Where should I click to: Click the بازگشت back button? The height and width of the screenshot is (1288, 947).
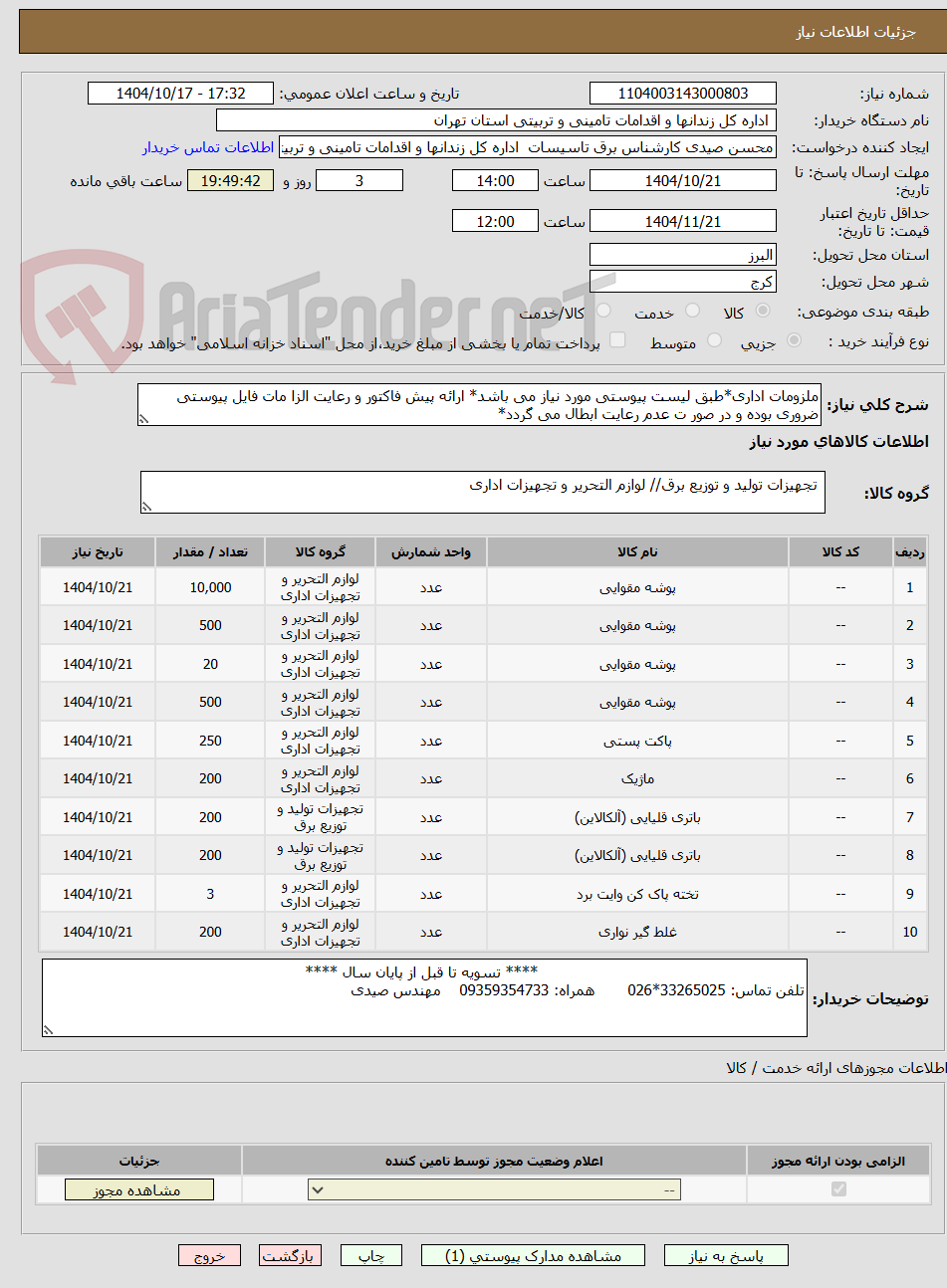[290, 1256]
